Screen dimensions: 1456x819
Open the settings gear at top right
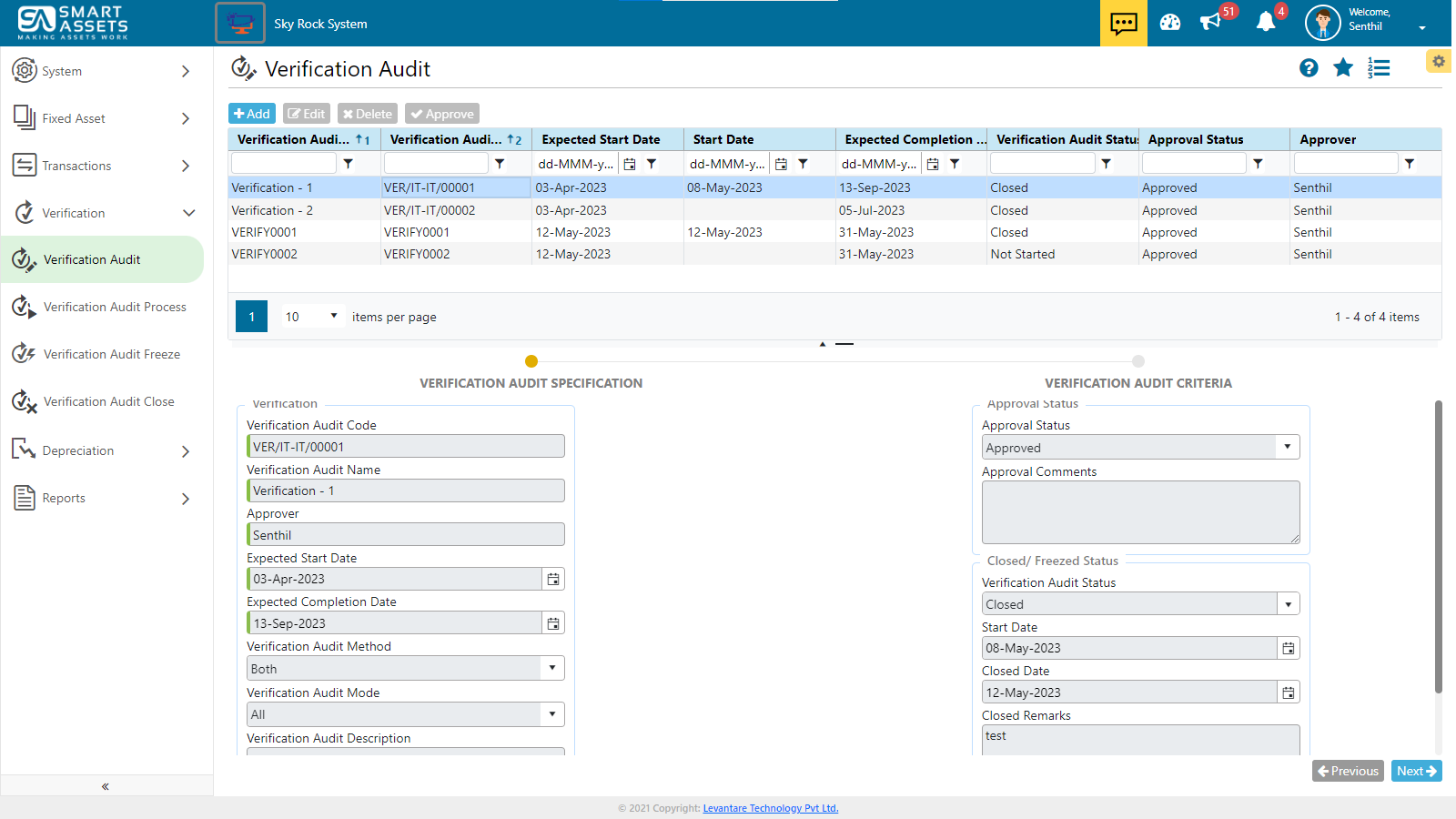tap(1438, 62)
